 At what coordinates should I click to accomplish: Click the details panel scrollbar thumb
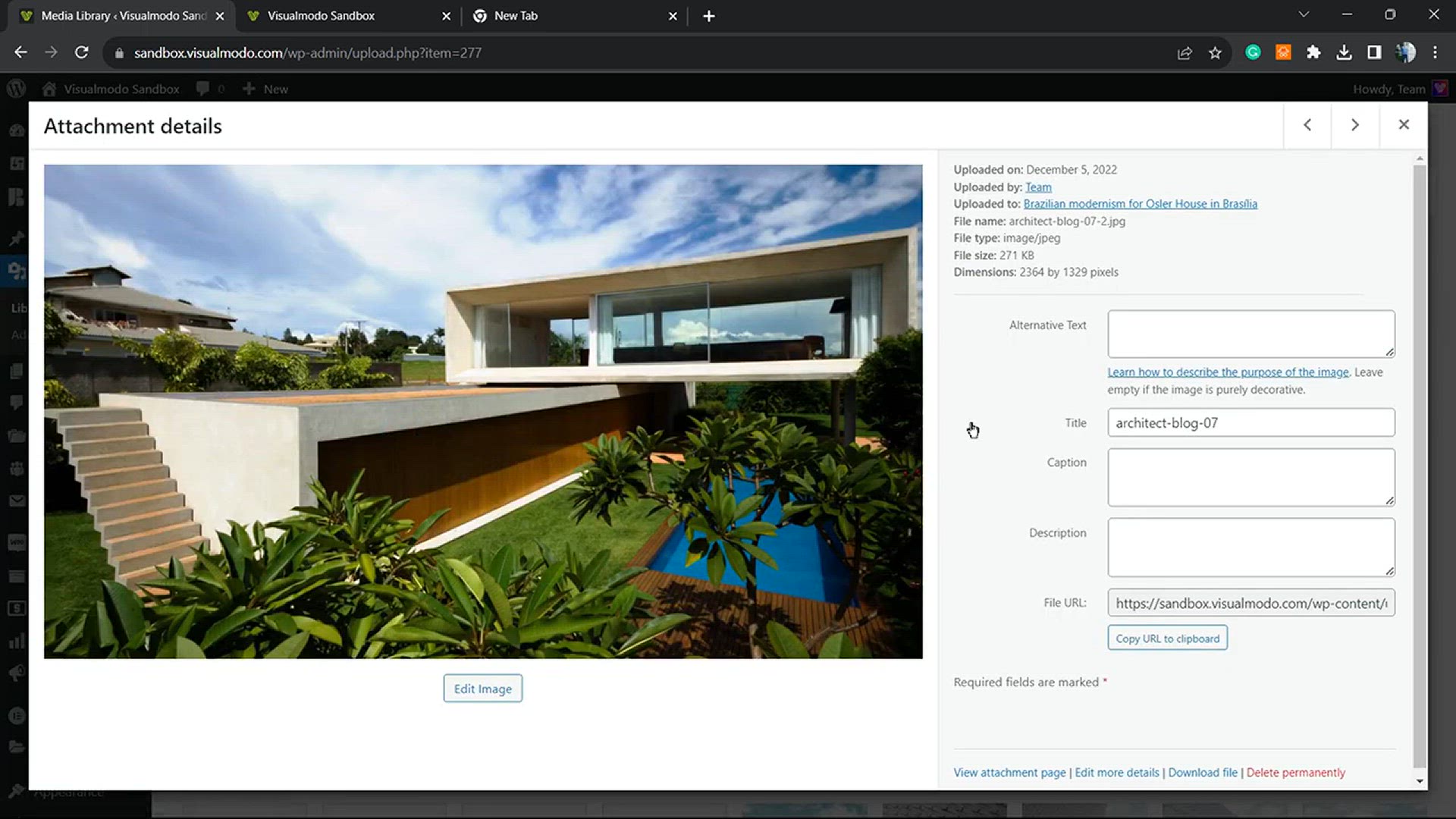tap(1420, 466)
